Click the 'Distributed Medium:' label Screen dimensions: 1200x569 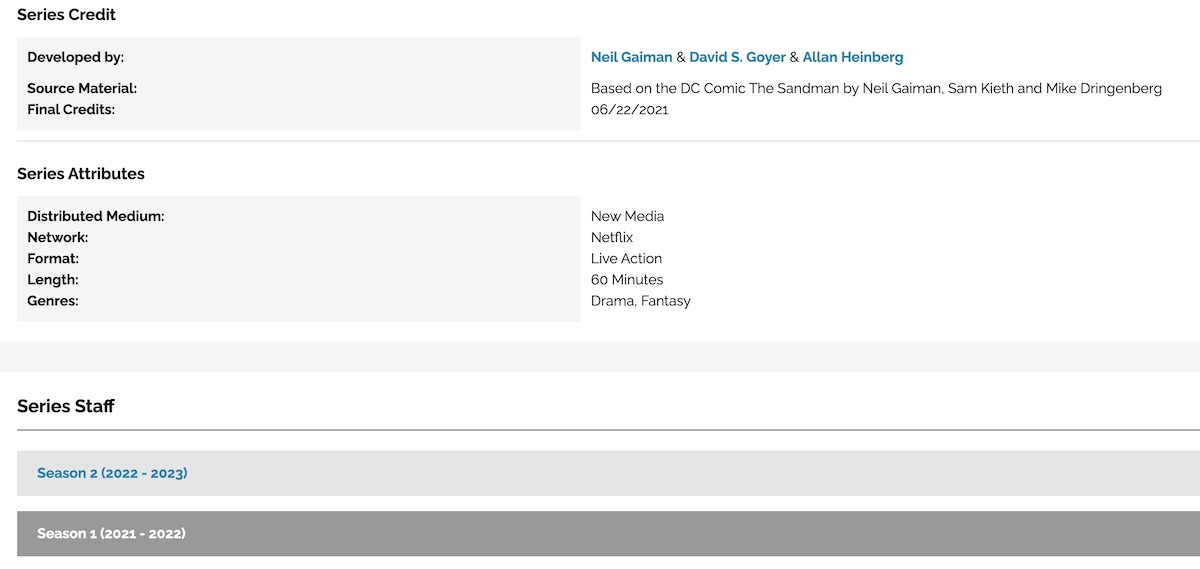pos(96,216)
